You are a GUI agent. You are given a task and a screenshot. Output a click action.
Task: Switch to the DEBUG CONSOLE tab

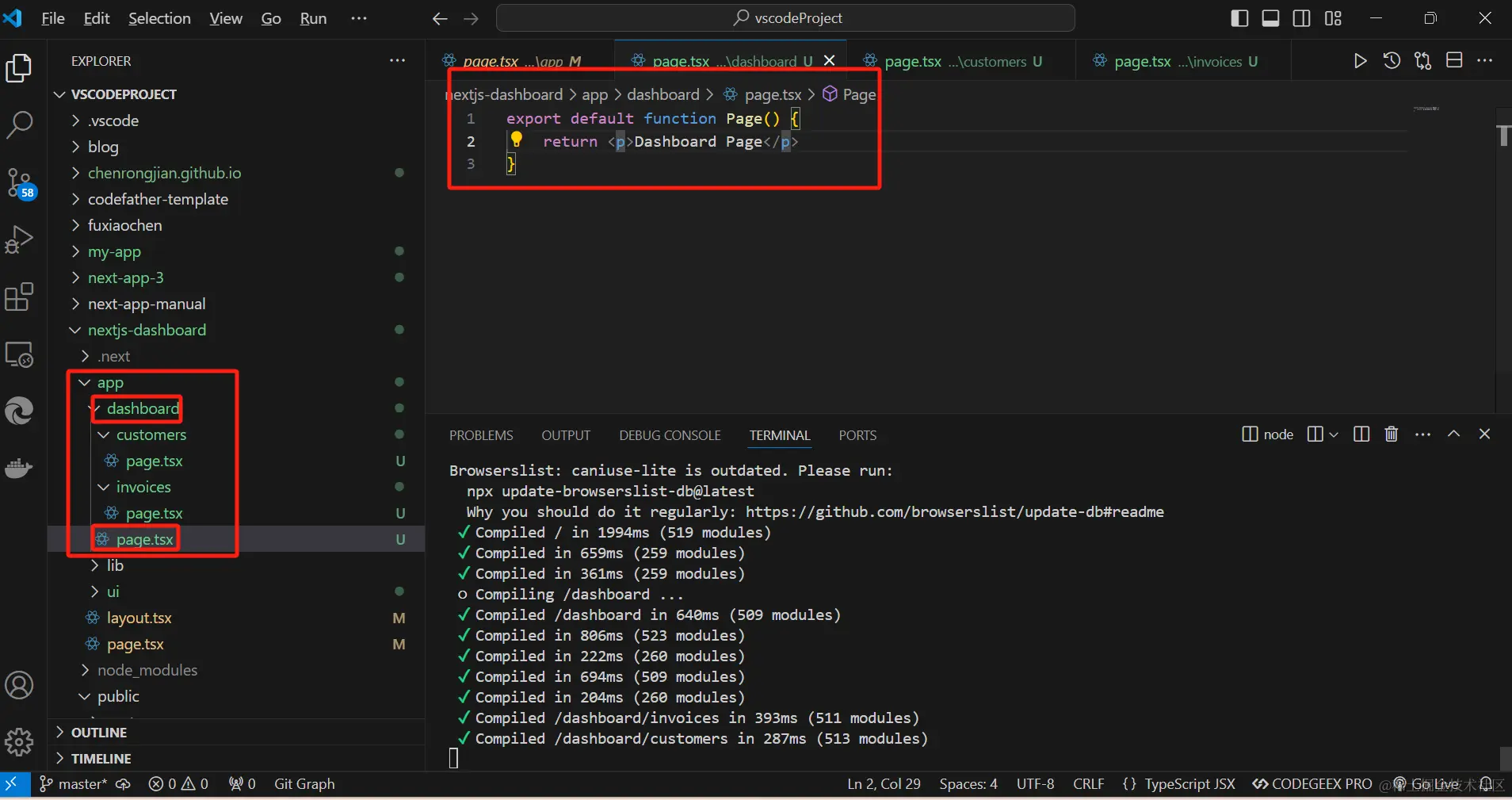coord(670,435)
